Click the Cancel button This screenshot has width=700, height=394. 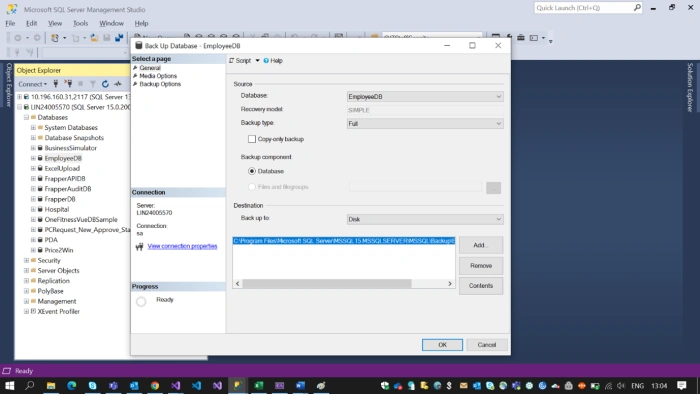click(x=487, y=344)
